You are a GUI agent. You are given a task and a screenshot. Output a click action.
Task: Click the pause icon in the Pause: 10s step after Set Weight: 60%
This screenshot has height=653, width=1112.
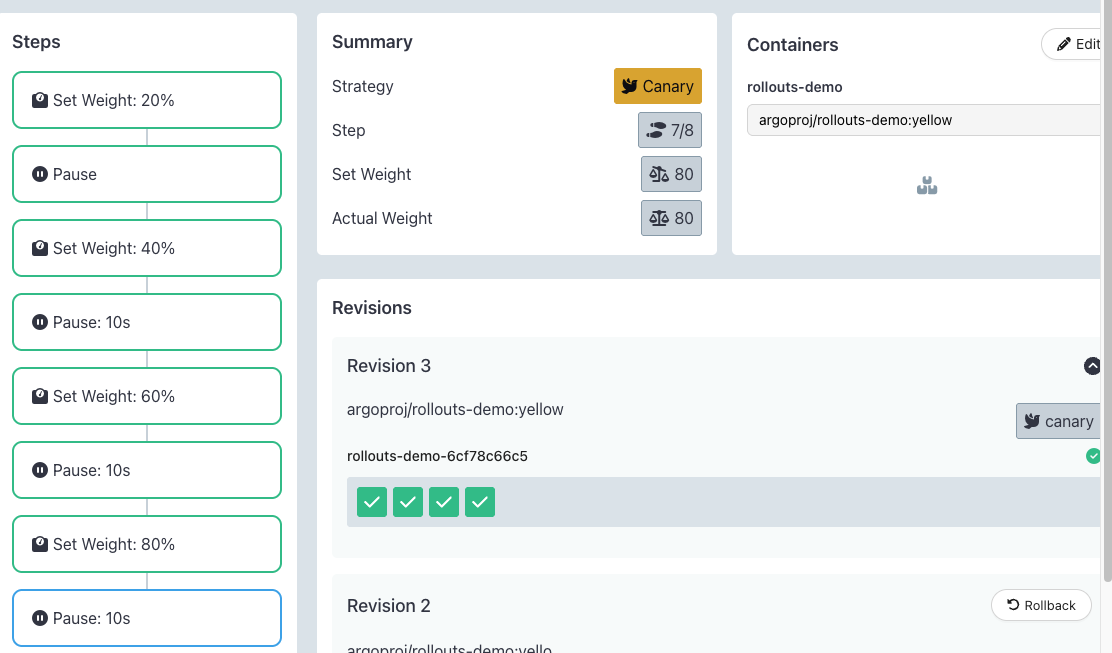pyautogui.click(x=40, y=470)
